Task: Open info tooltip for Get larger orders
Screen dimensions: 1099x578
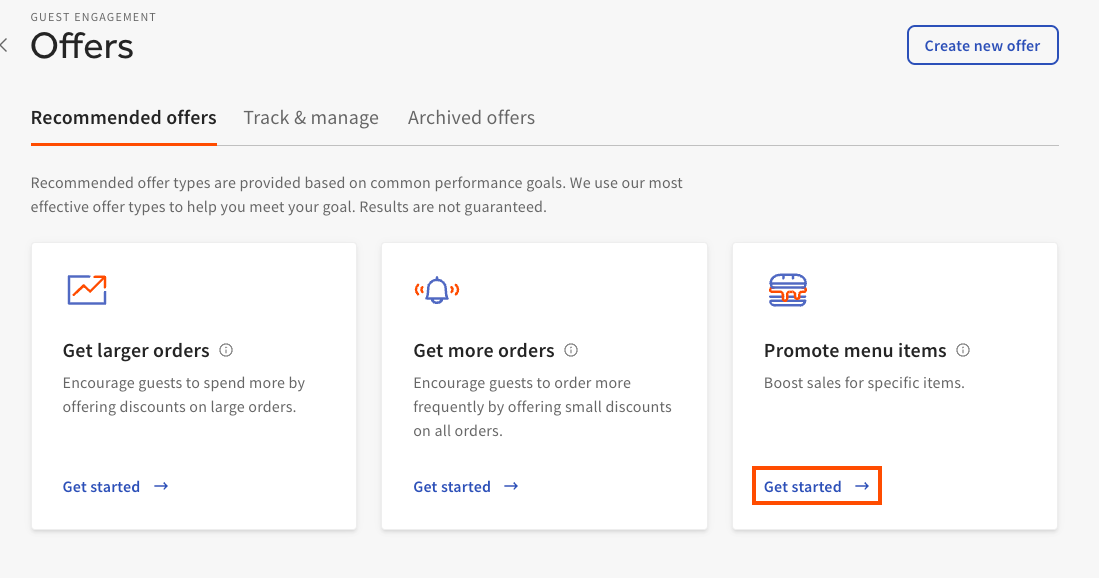Action: [226, 350]
